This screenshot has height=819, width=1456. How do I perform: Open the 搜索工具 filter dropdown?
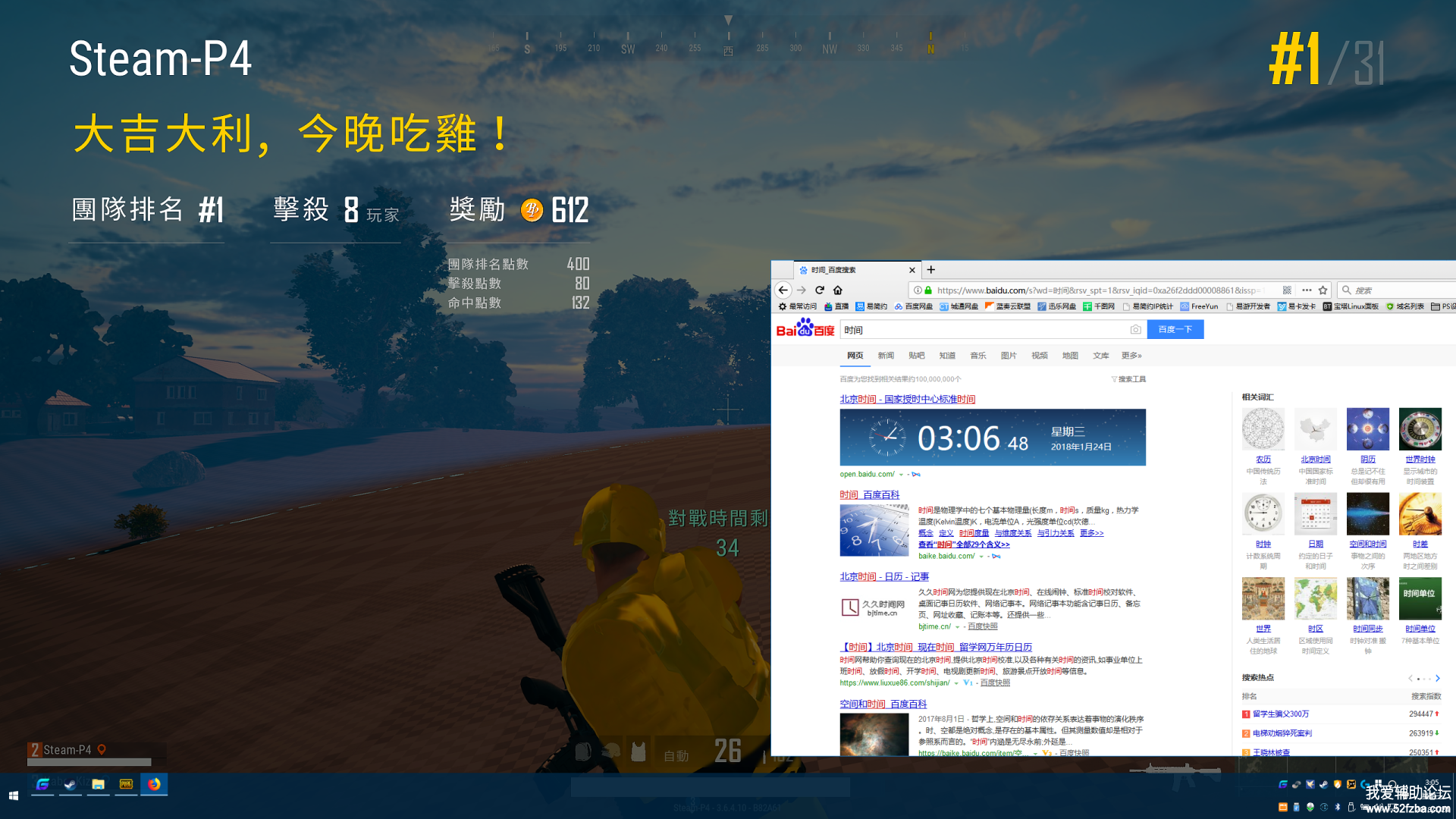(x=1128, y=379)
